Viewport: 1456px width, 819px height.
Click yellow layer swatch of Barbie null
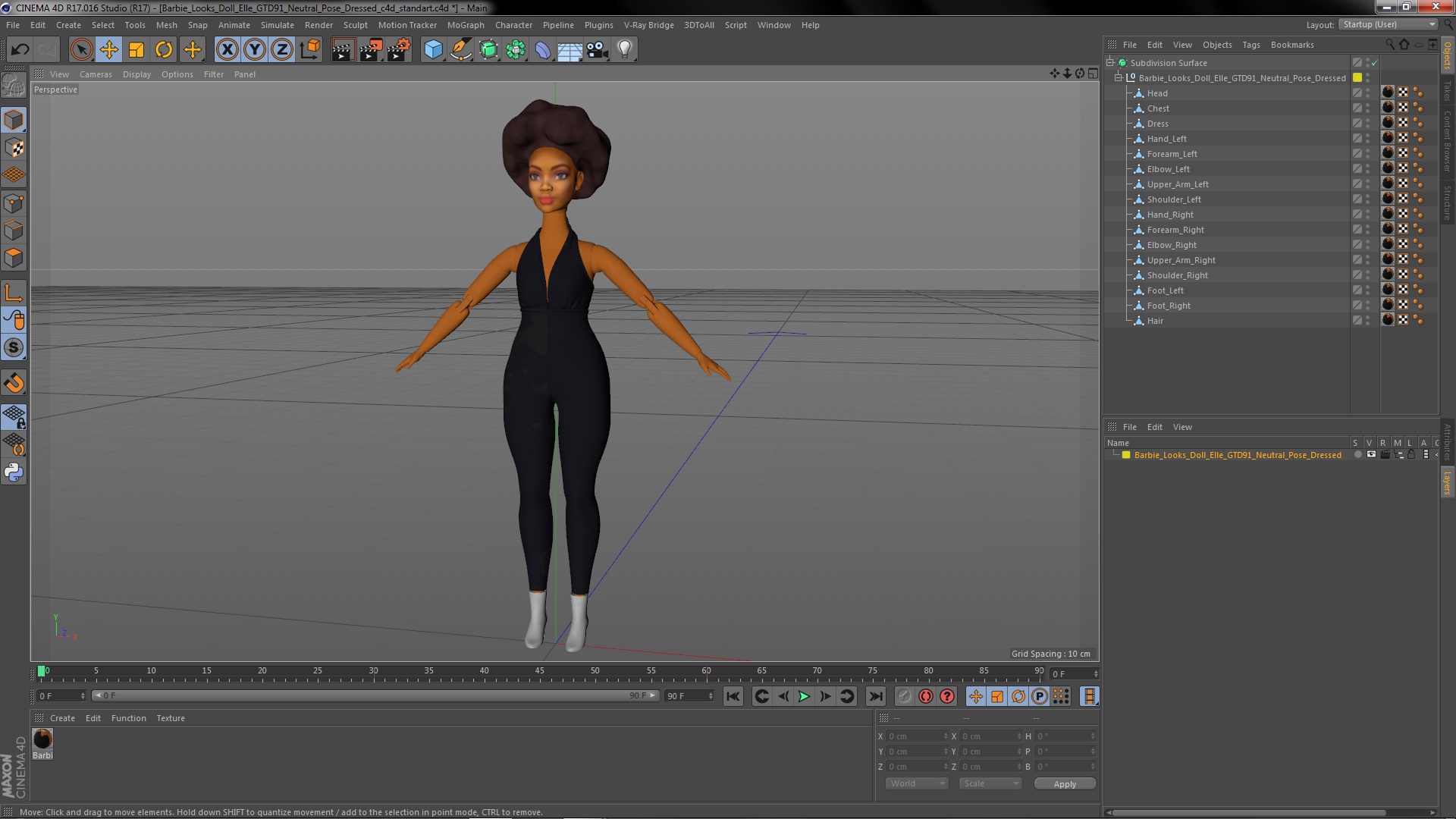coord(1357,78)
